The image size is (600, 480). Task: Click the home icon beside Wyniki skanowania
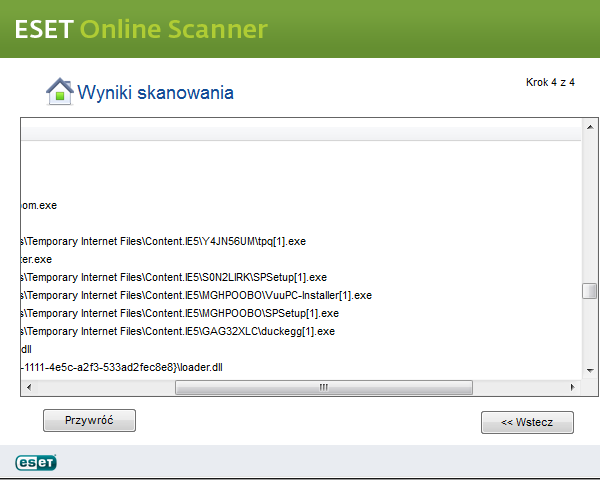coord(59,91)
